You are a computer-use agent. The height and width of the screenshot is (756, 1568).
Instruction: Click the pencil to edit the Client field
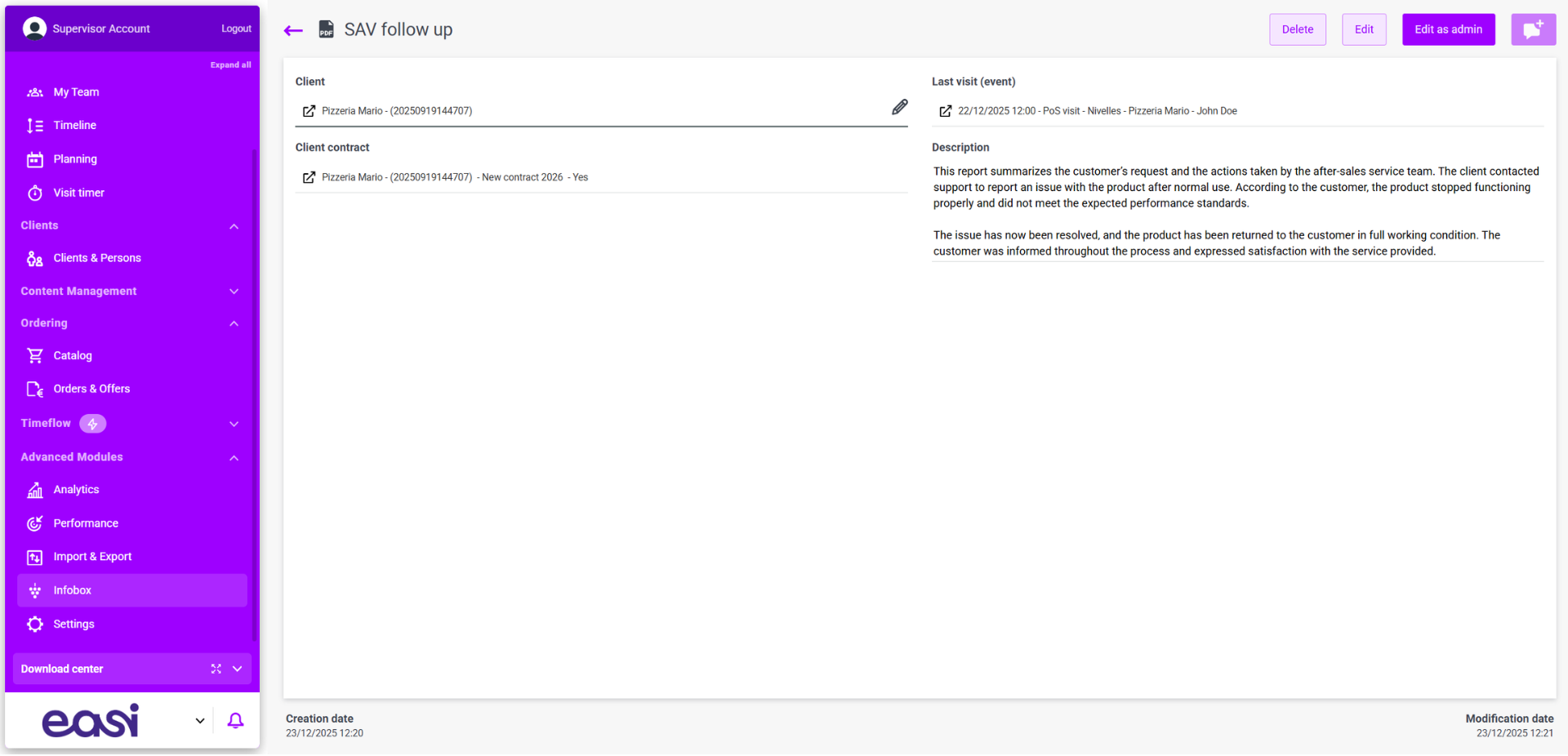pyautogui.click(x=899, y=107)
